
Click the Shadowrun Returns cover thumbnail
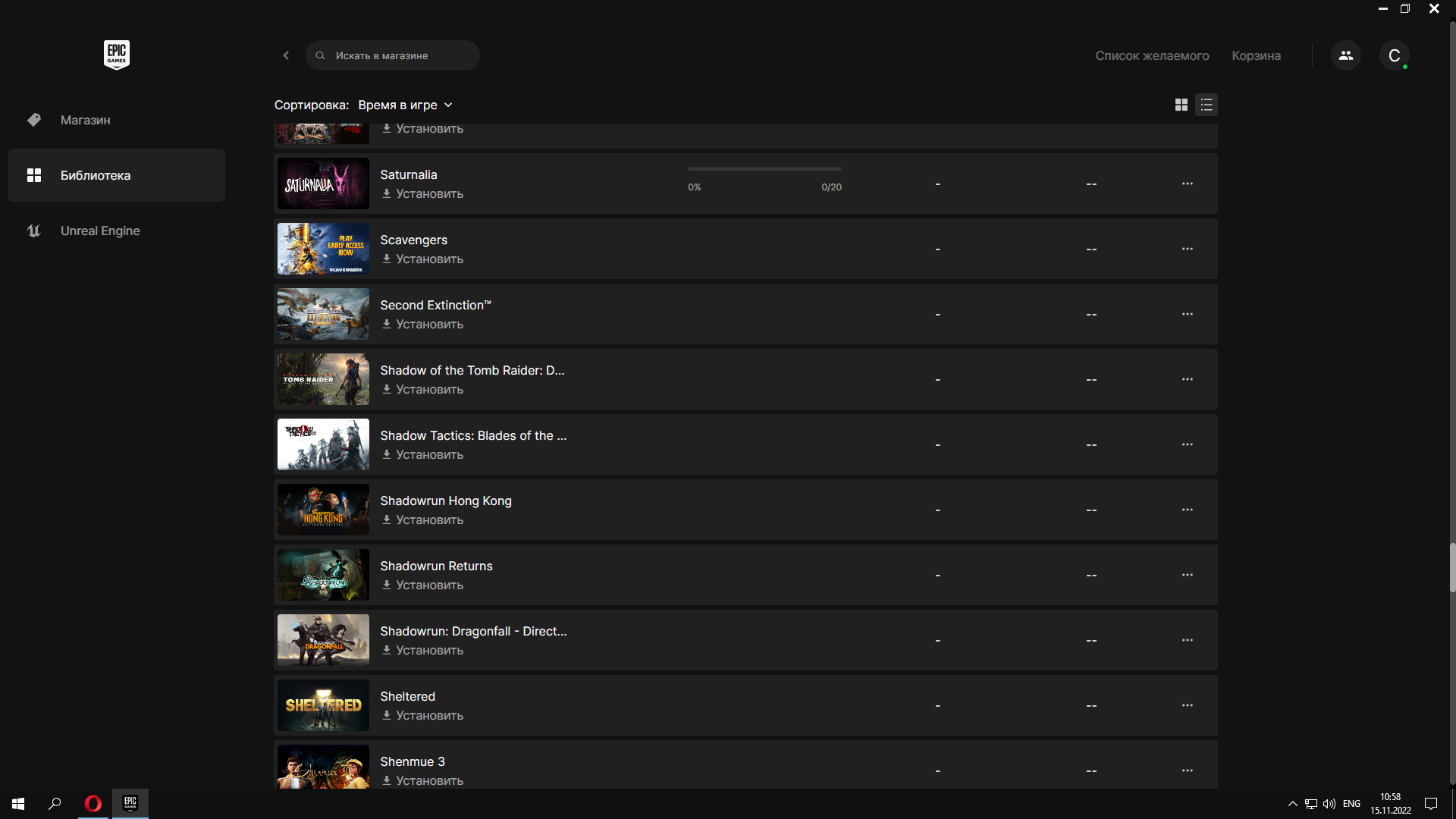323,575
